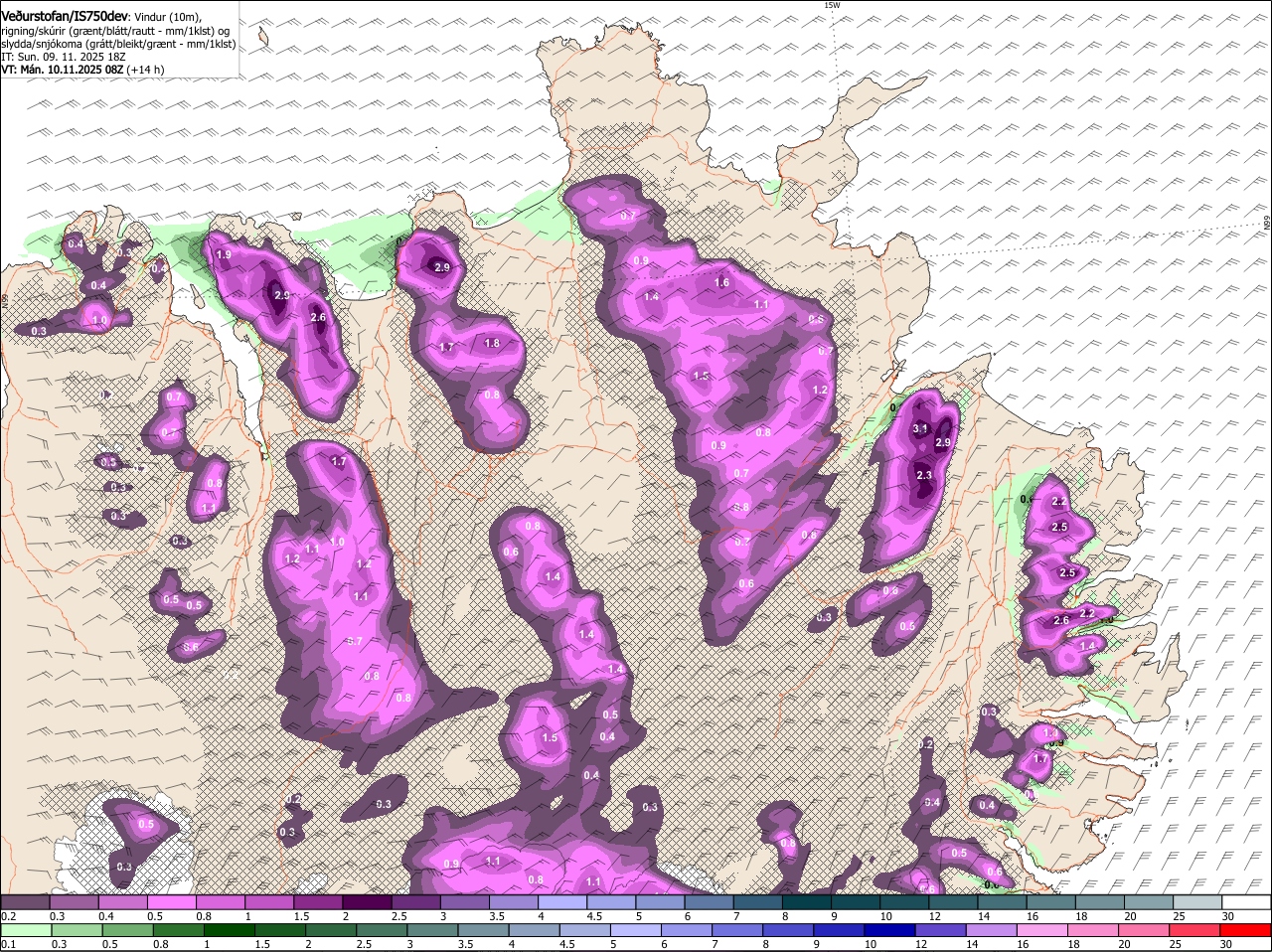Pick the lavender 4–4.5 swatch on upper scale
1272x952 pixels.
(x=564, y=901)
